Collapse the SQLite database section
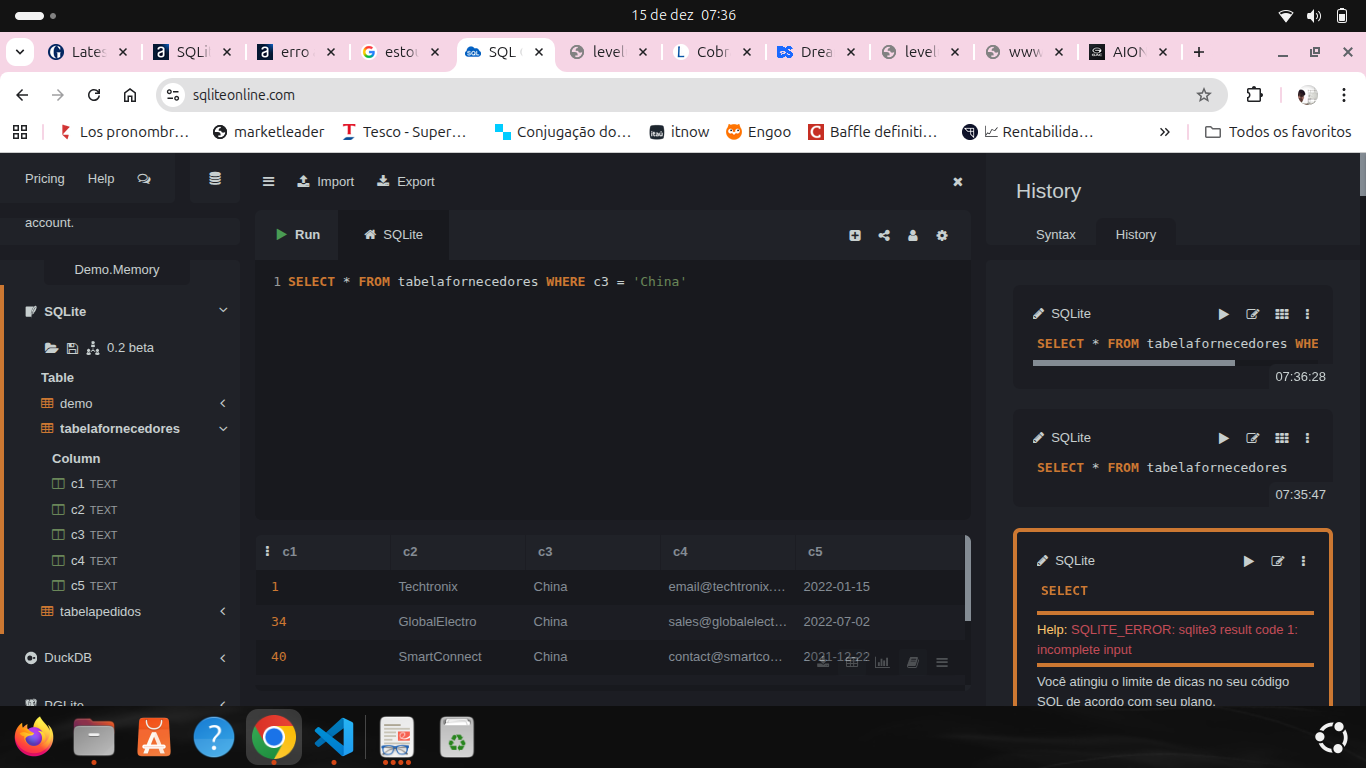This screenshot has height=768, width=1366. [x=223, y=312]
